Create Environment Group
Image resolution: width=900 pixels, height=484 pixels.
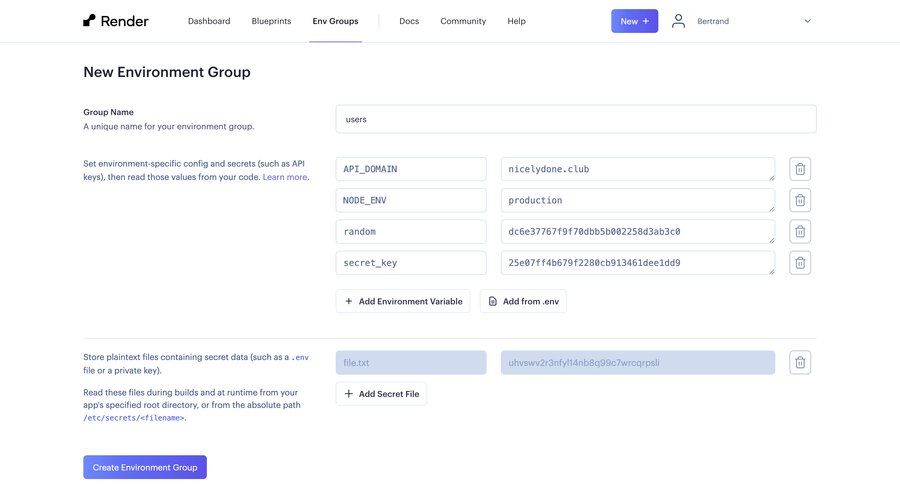[x=145, y=467]
